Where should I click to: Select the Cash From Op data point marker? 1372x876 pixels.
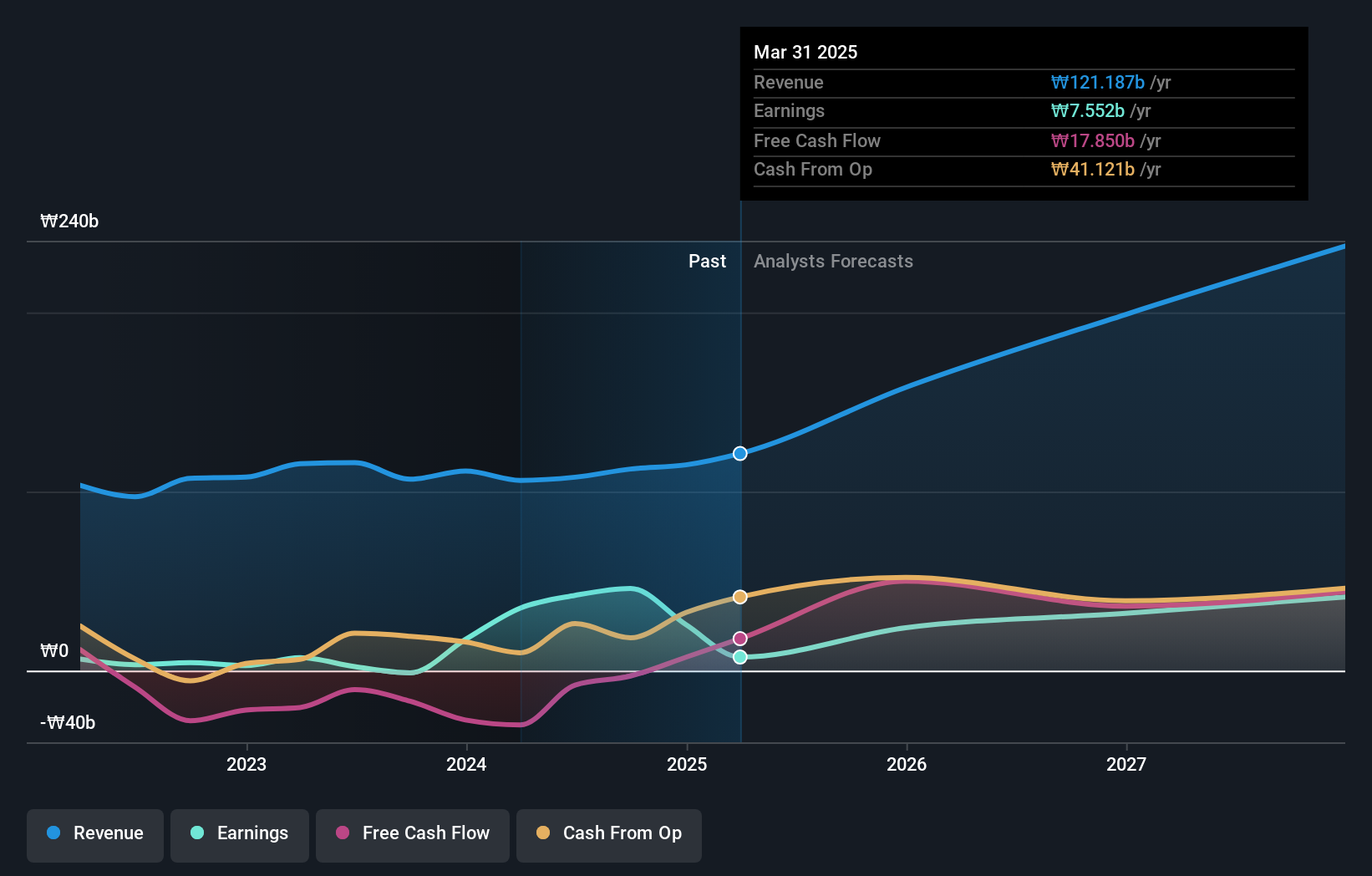740,597
